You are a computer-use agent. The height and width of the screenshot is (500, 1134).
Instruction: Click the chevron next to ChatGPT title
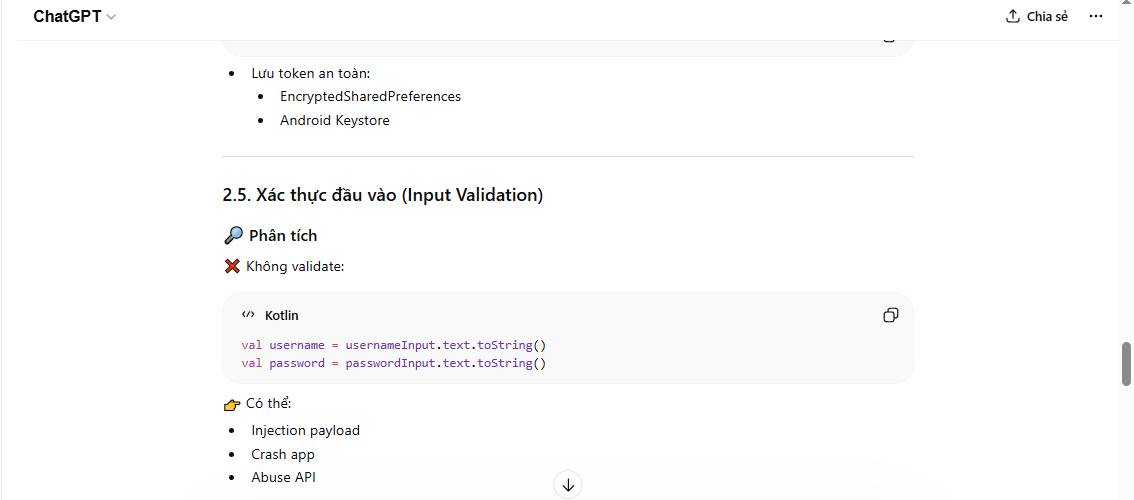(111, 17)
